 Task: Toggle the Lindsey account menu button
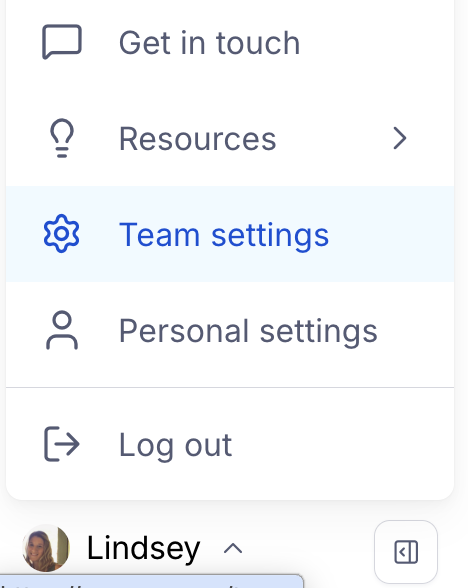point(133,548)
